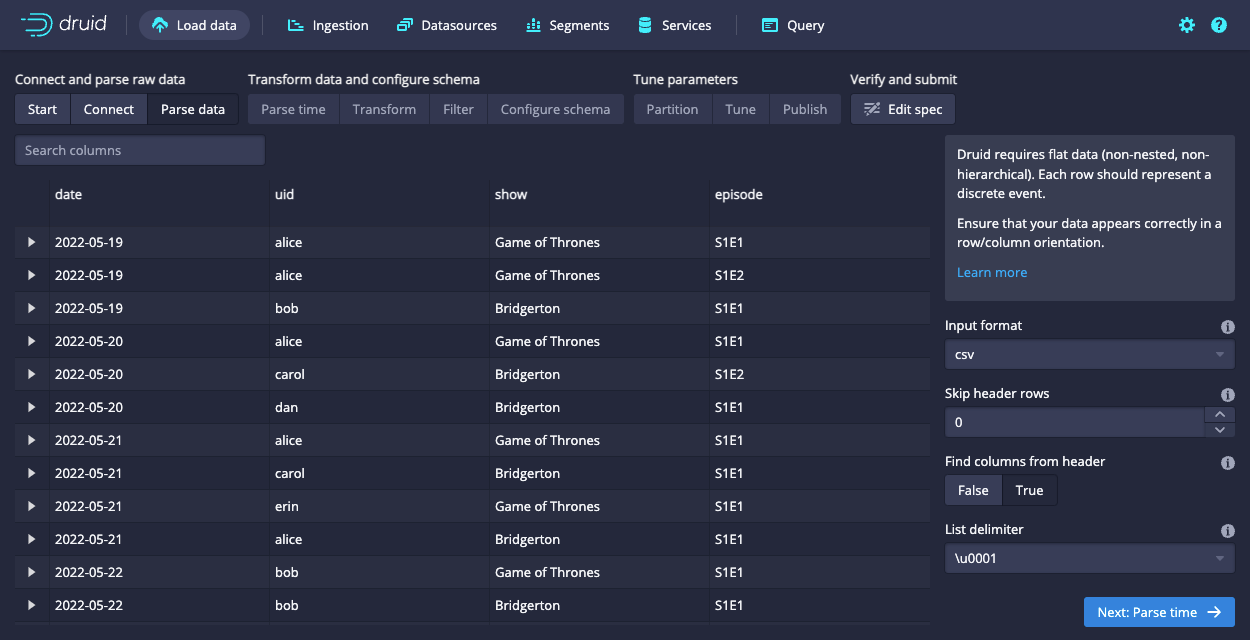This screenshot has height=640, width=1250.
Task: Open Datasources from the top navigation
Action: (405, 24)
